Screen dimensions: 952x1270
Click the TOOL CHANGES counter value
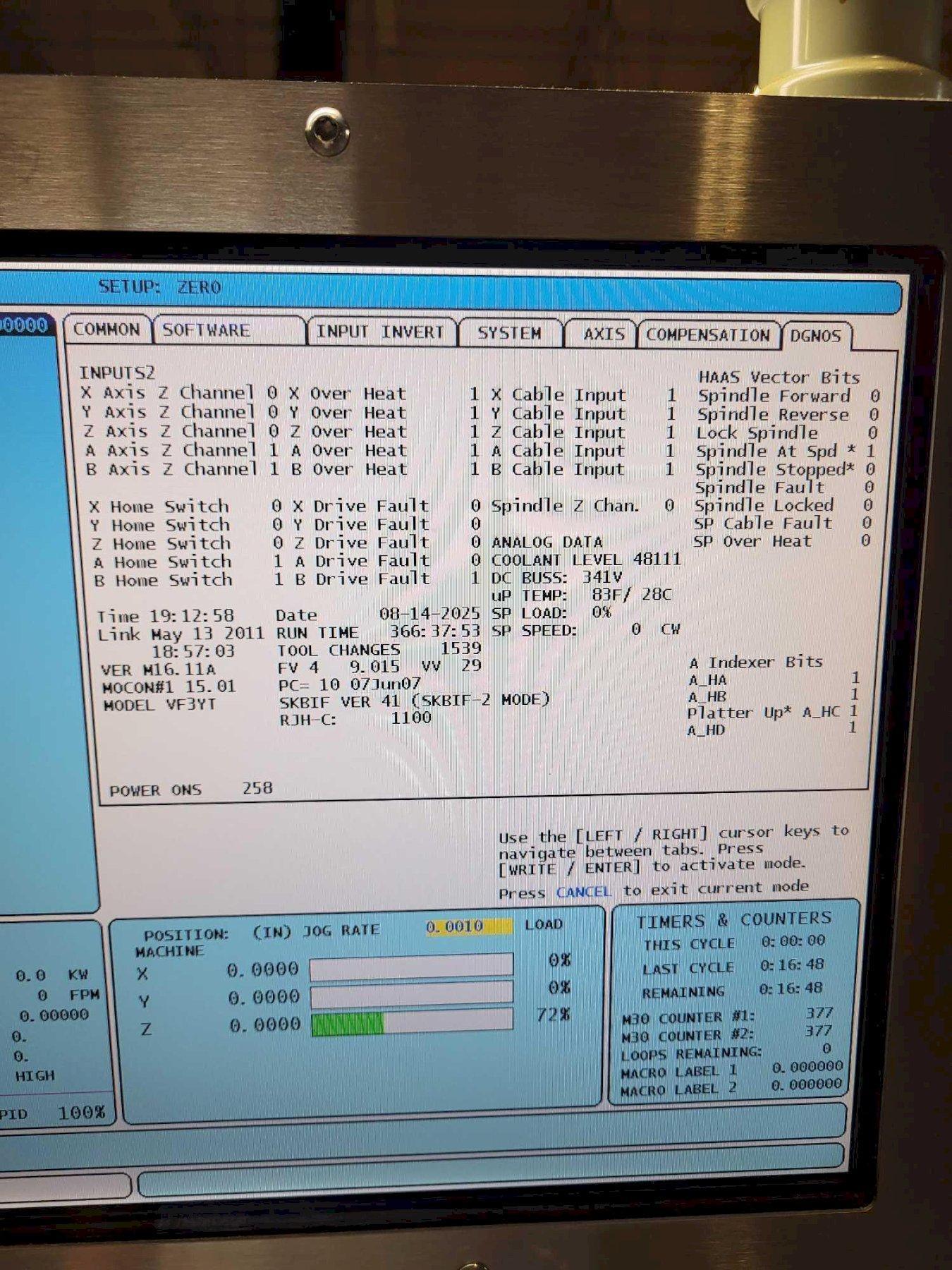(460, 648)
